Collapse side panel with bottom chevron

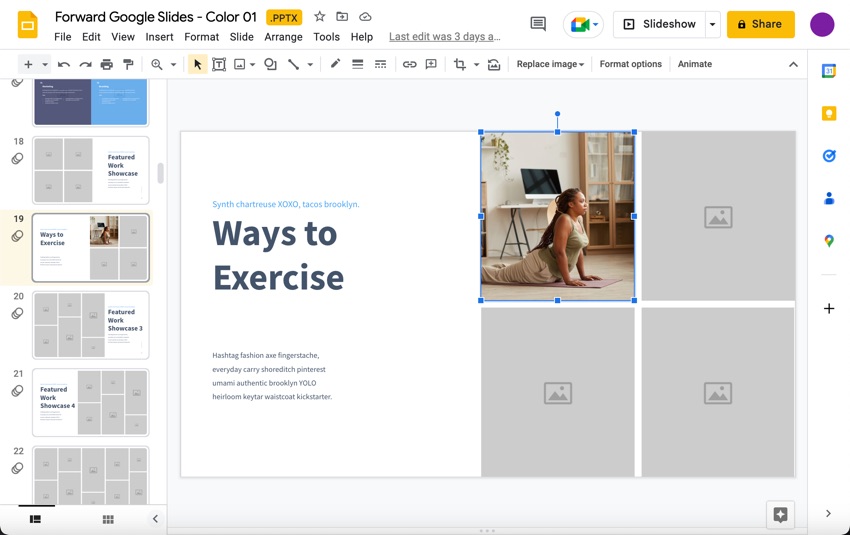pyautogui.click(x=828, y=513)
